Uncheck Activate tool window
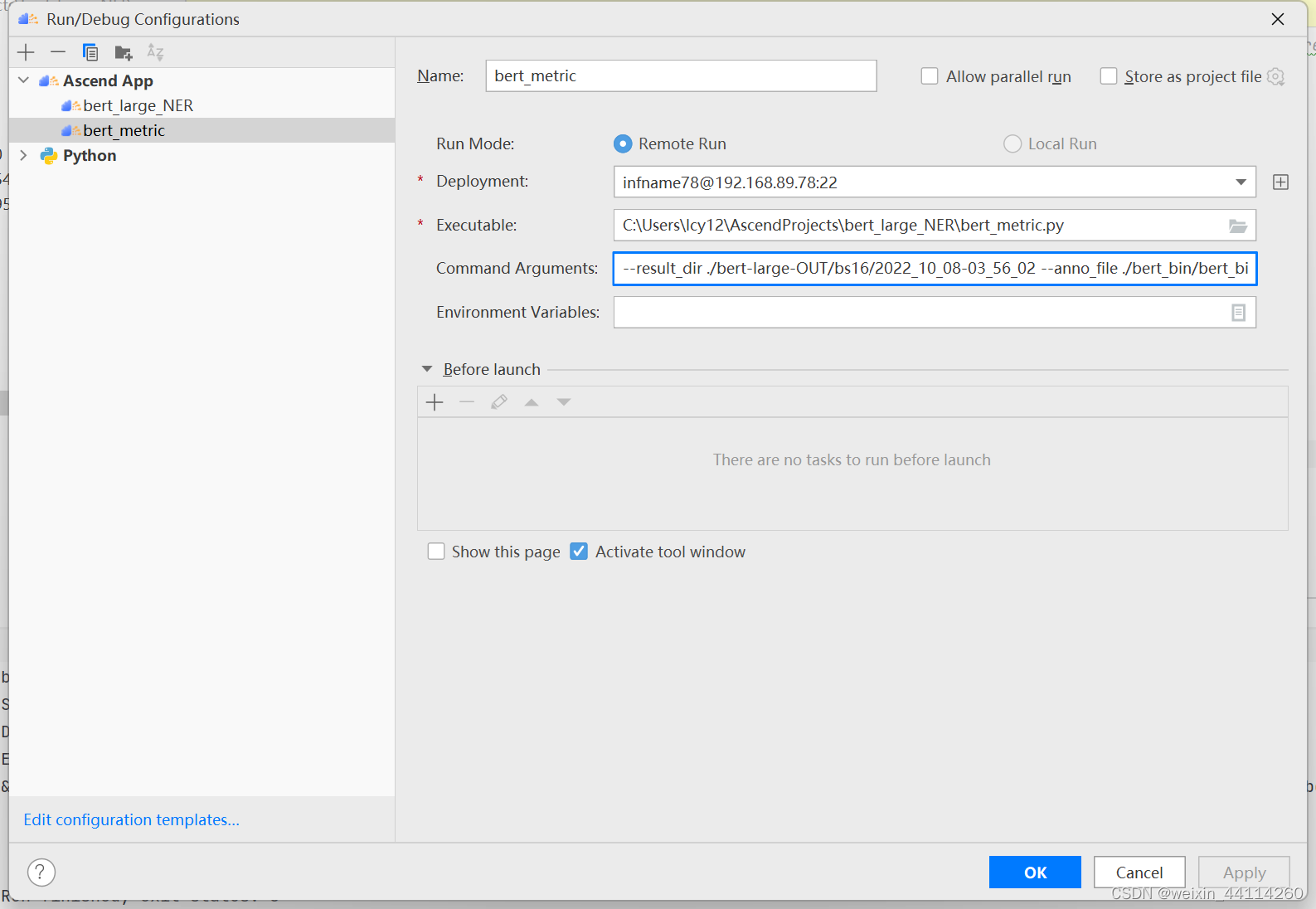Image resolution: width=1316 pixels, height=909 pixels. tap(579, 552)
